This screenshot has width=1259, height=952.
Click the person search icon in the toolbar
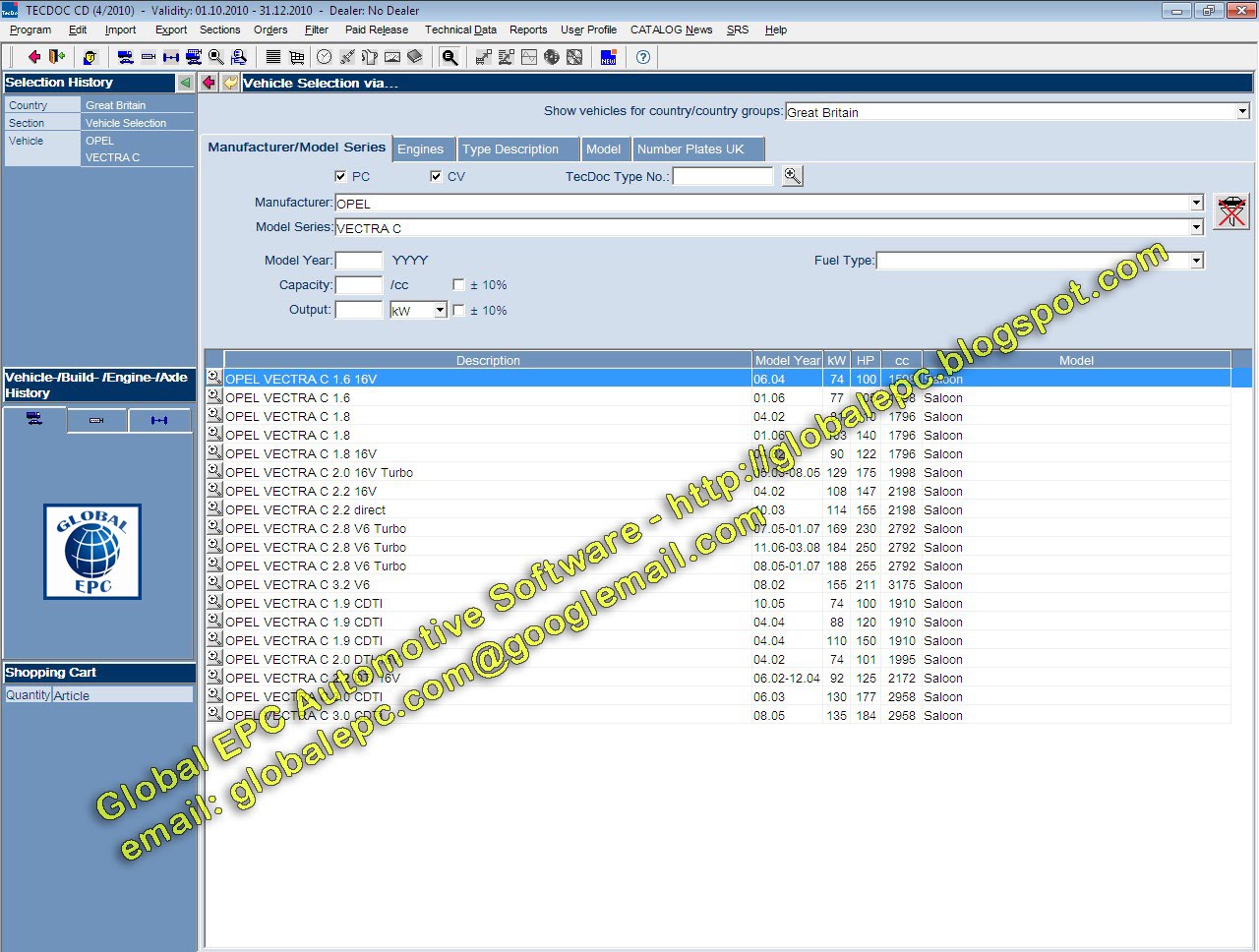[239, 57]
